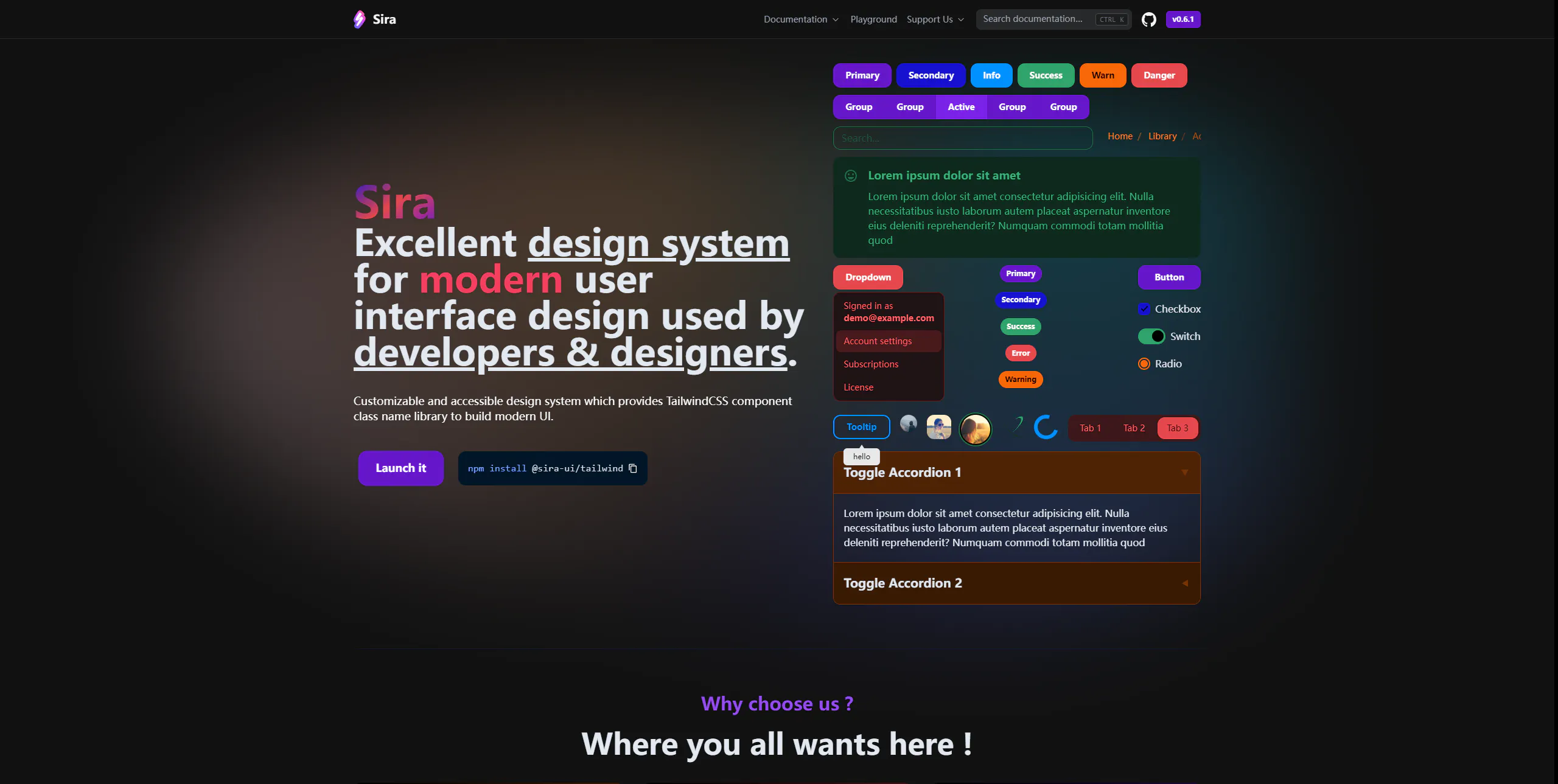This screenshot has height=784, width=1558.
Task: Open the red Dropdown button
Action: (868, 277)
